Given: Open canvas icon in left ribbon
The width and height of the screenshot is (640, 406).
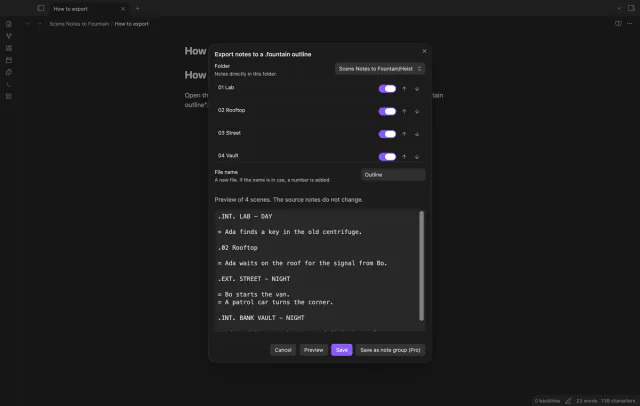Looking at the screenshot, I should tap(9, 48).
